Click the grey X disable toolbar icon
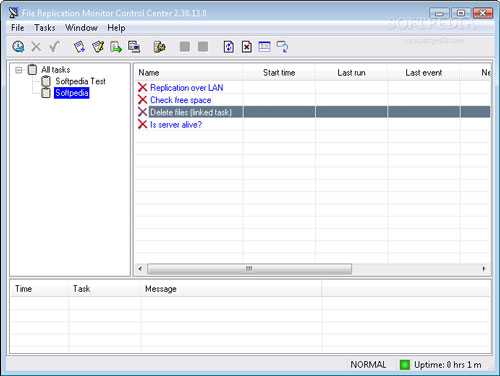The width and height of the screenshot is (500, 376). (x=36, y=47)
